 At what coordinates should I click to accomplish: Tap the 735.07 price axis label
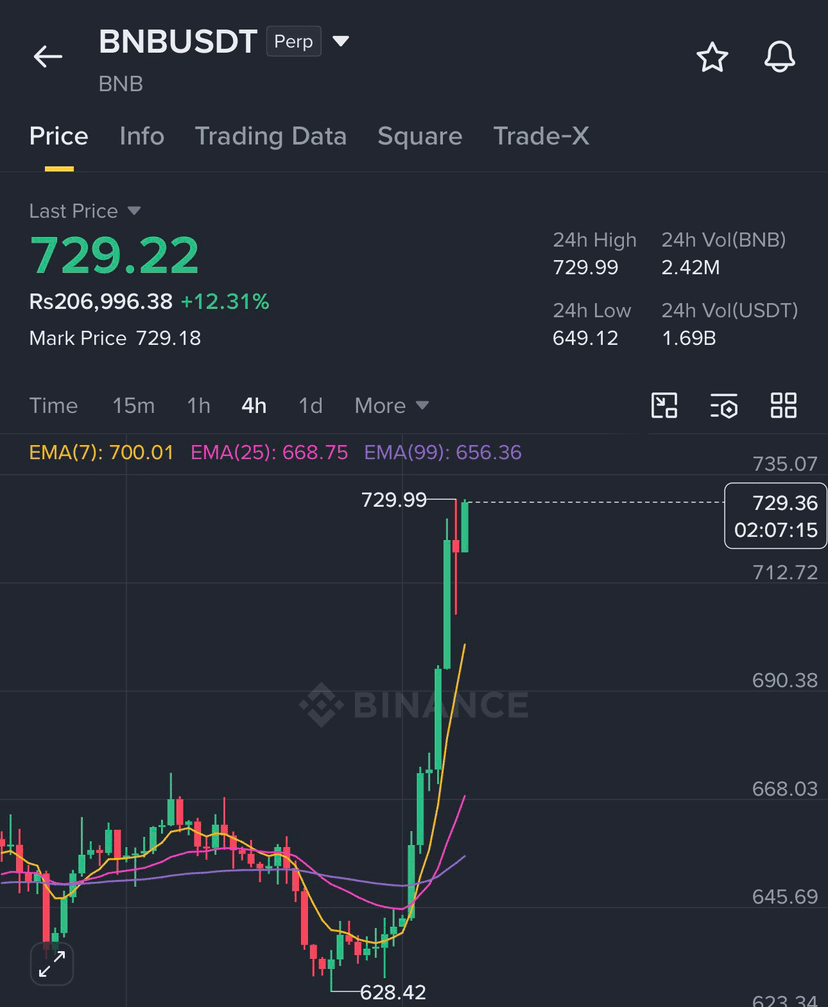(785, 464)
